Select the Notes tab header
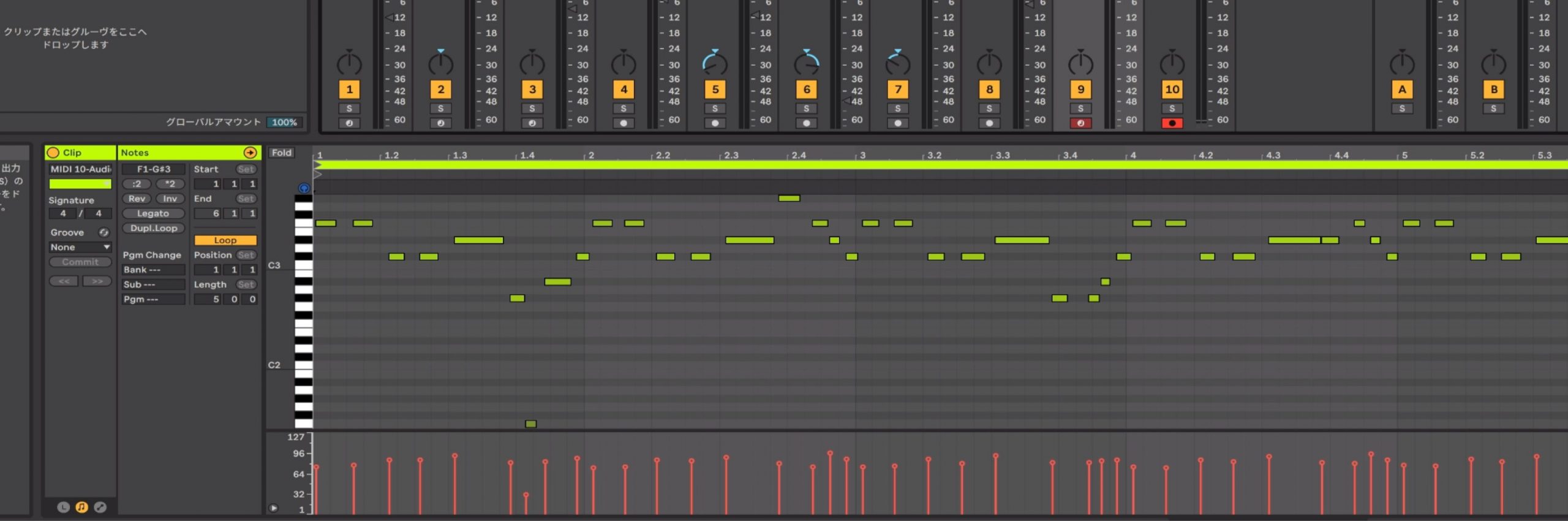1568x521 pixels. [189, 153]
